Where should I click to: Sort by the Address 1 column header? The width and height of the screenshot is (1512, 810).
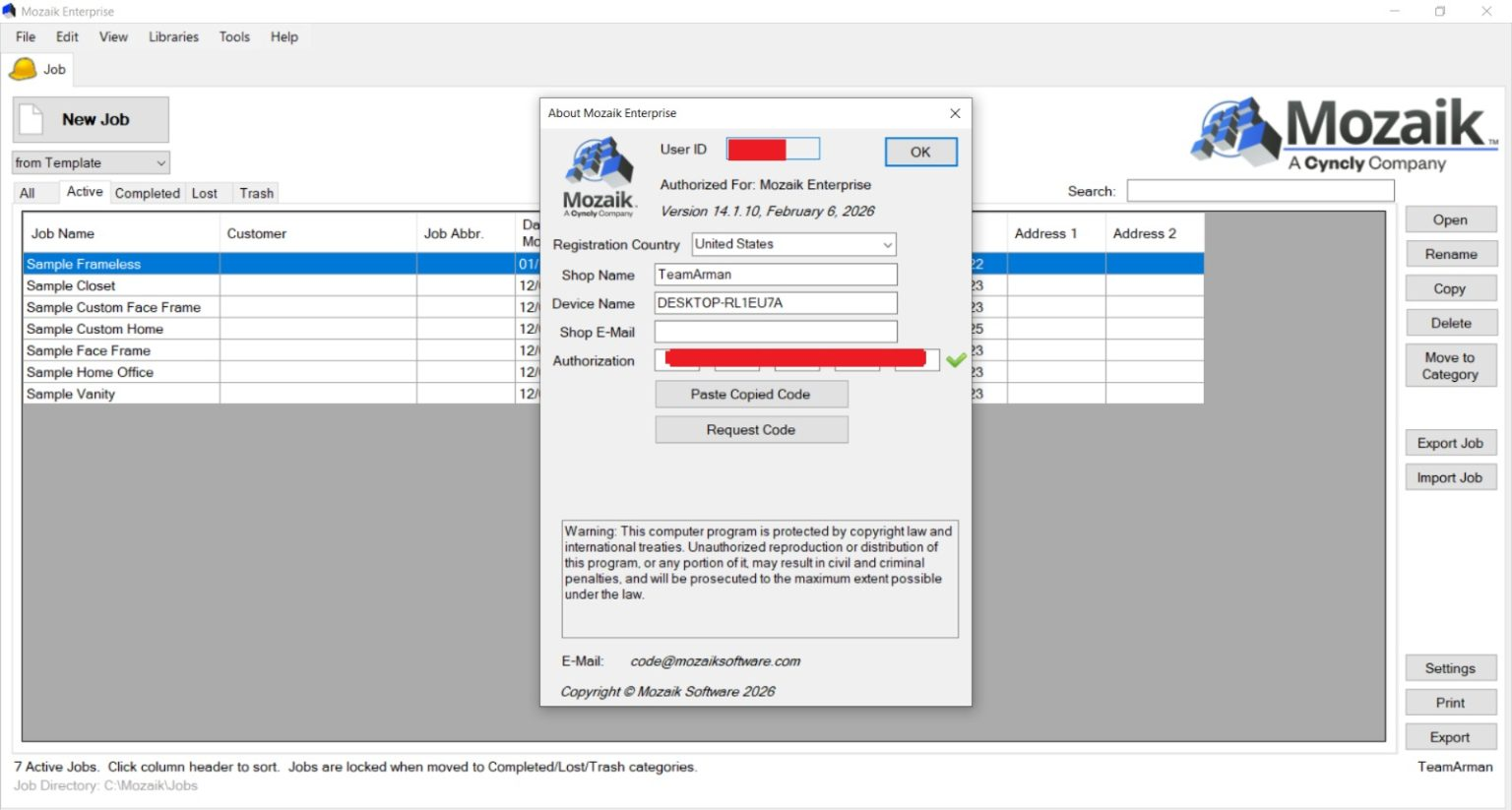pyautogui.click(x=1056, y=233)
